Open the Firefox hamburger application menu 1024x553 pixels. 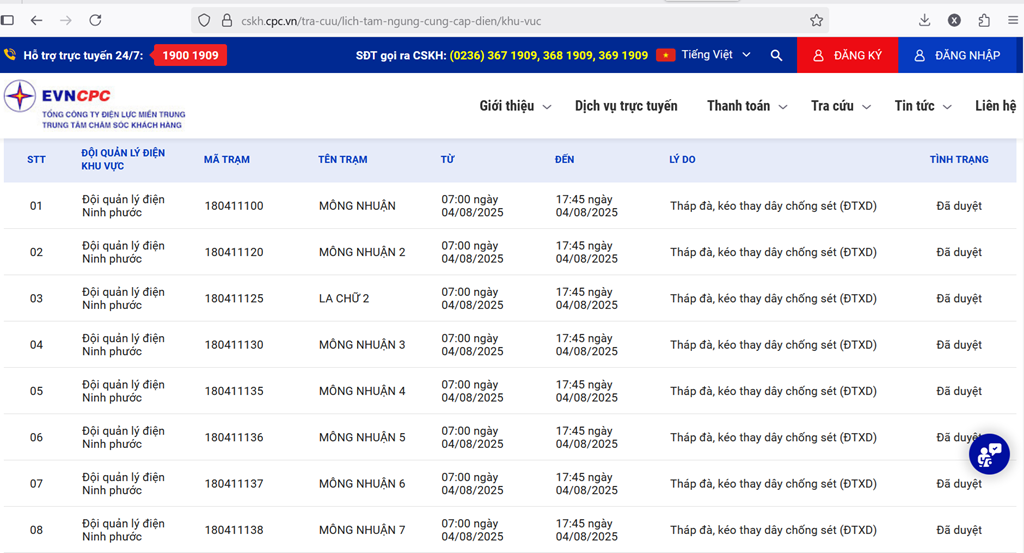1012,20
